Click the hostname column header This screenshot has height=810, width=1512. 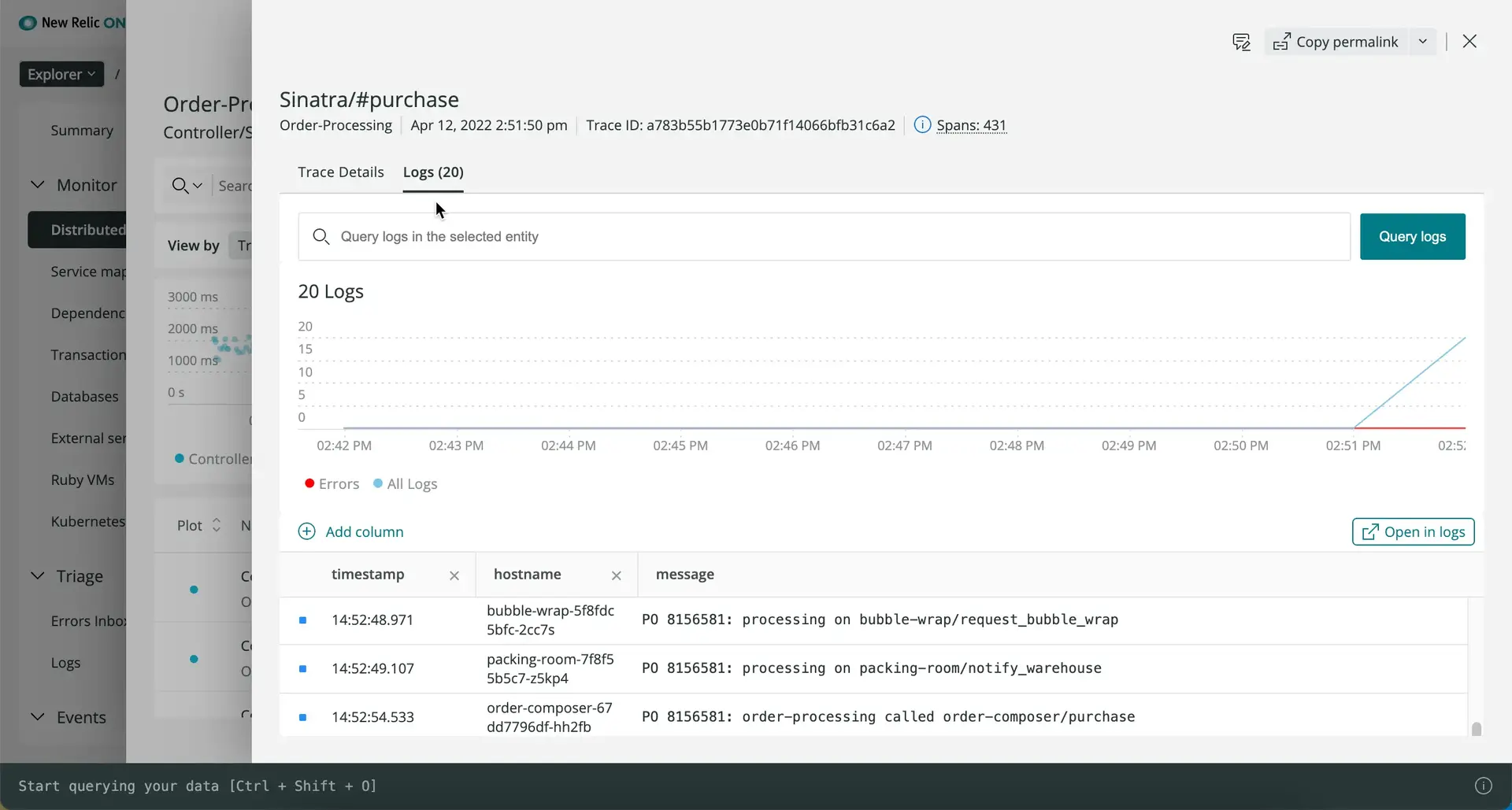tap(528, 575)
